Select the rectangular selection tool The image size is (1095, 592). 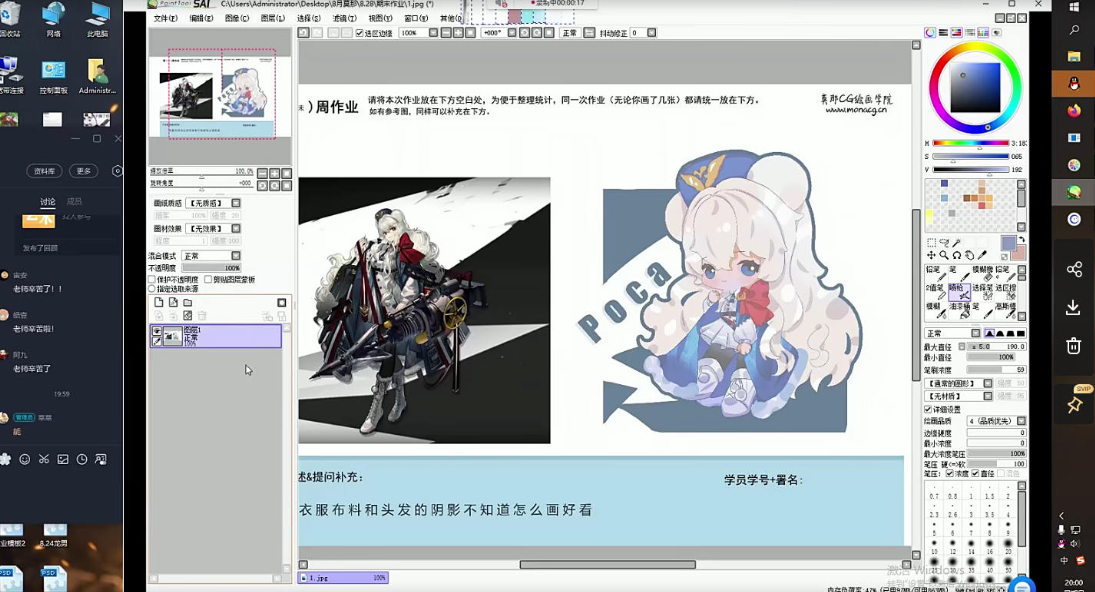click(x=932, y=242)
